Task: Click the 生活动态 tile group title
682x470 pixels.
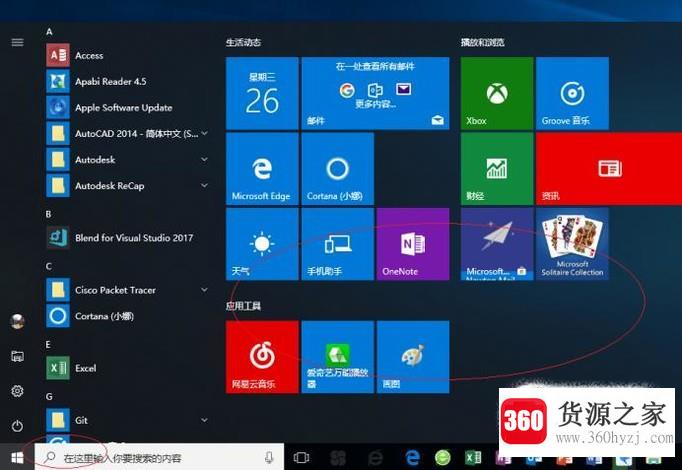Action: pyautogui.click(x=243, y=42)
